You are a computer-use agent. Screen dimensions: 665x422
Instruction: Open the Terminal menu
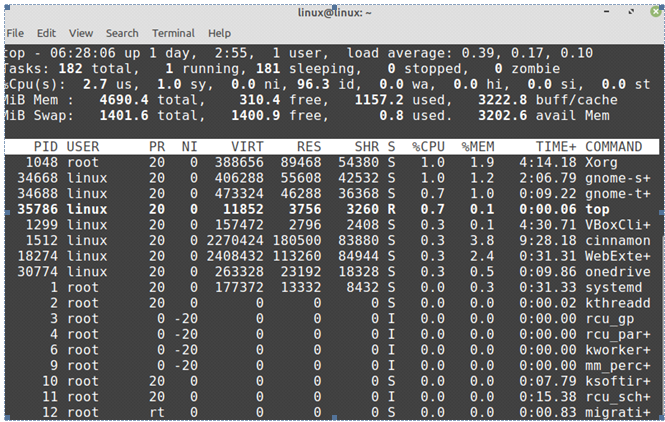[x=173, y=33]
